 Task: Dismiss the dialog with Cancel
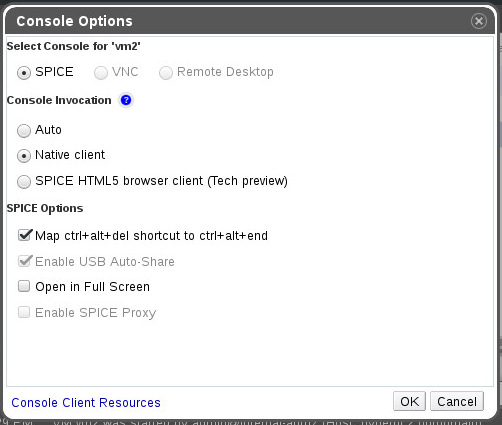[457, 401]
